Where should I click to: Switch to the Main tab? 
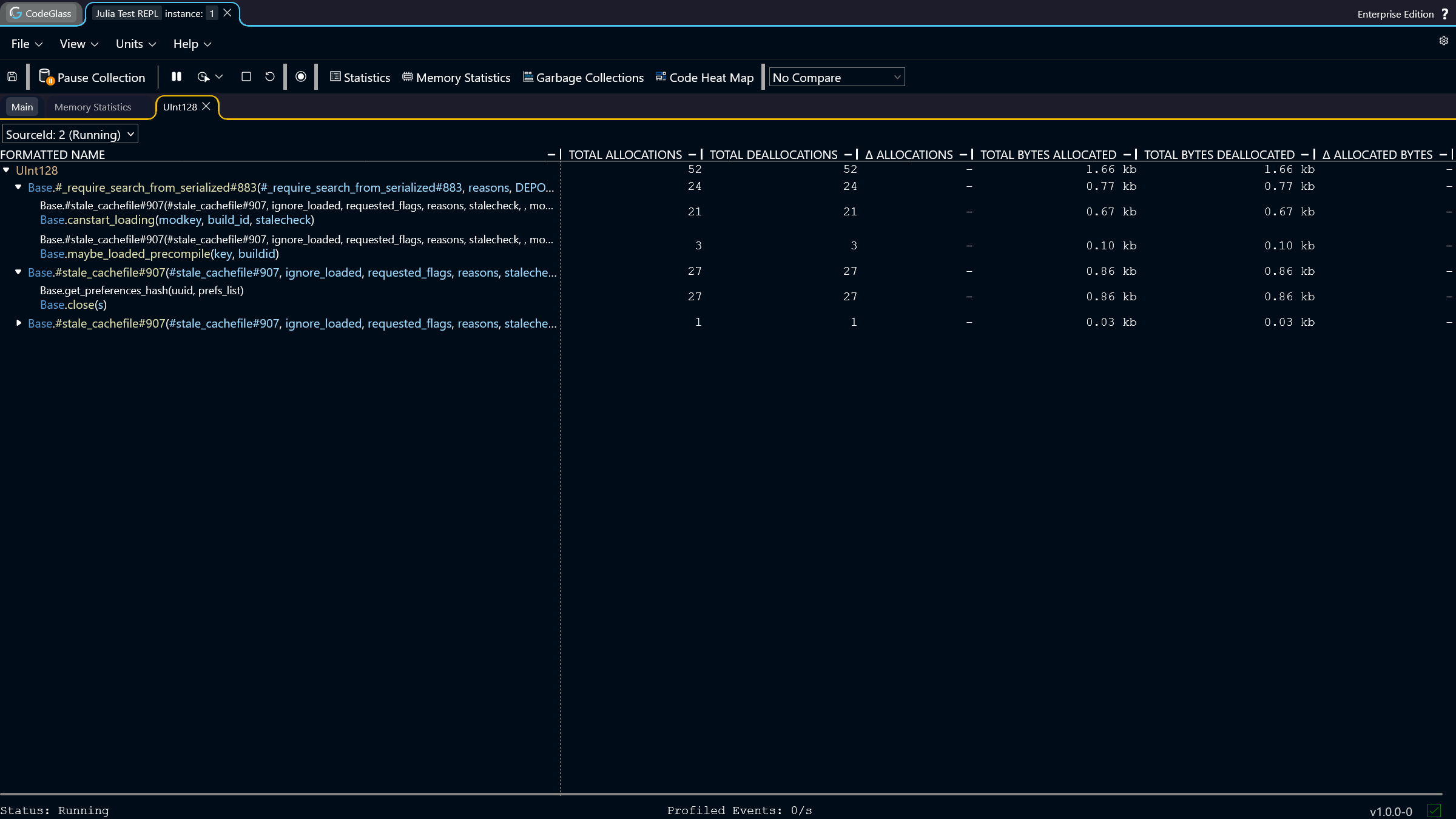(22, 107)
